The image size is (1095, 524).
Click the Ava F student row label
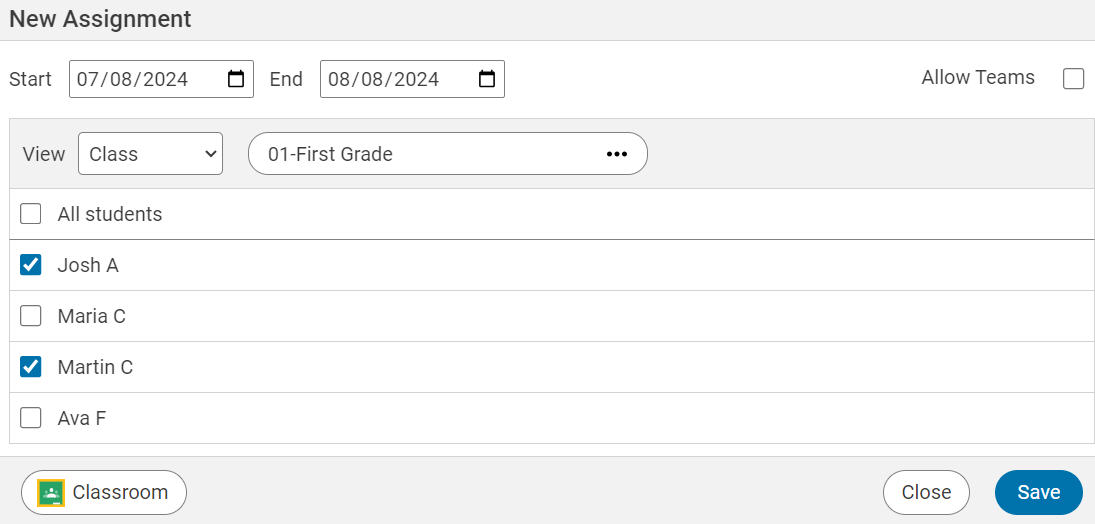(81, 418)
